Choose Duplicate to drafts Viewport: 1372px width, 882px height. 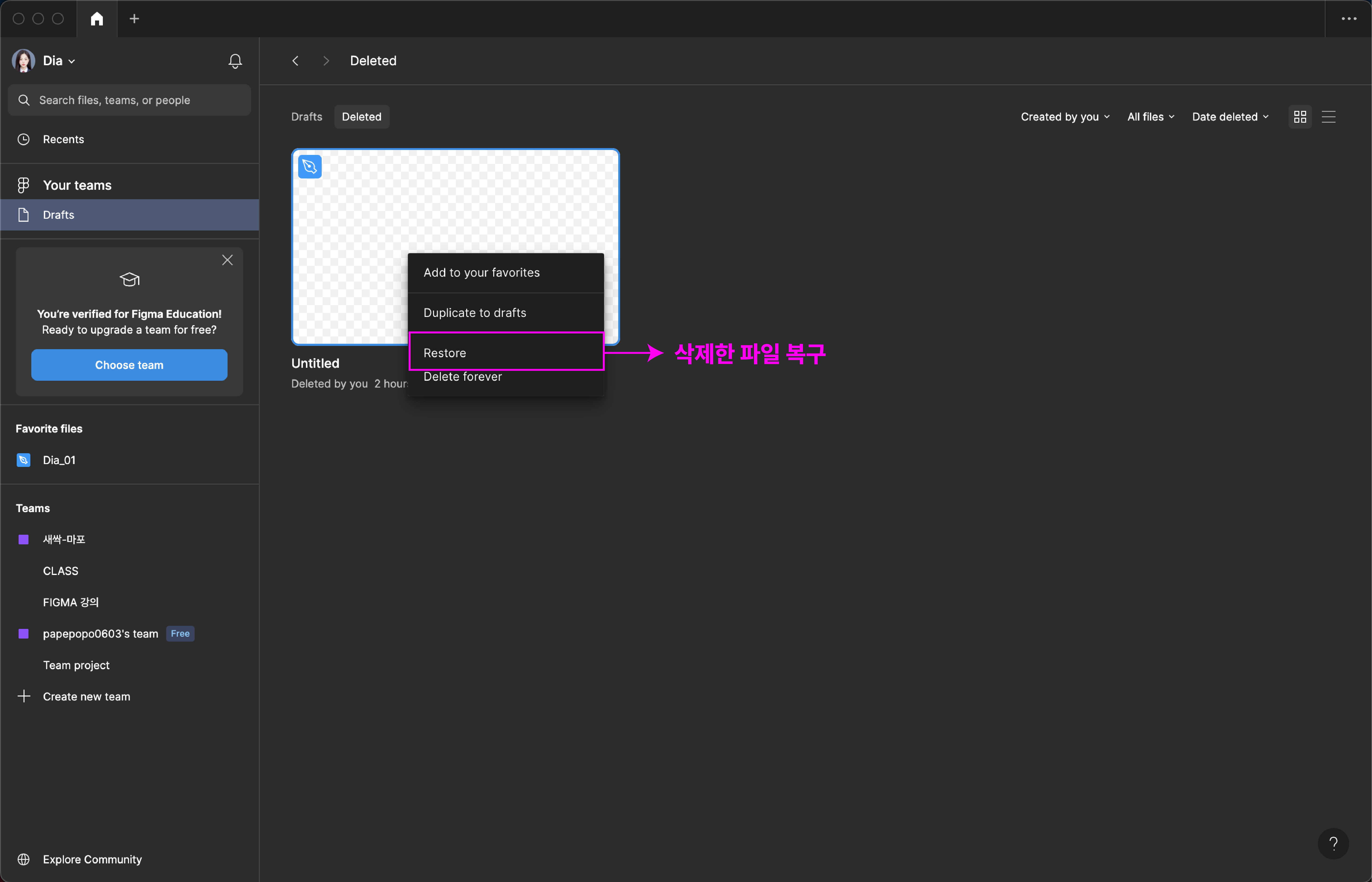505,313
